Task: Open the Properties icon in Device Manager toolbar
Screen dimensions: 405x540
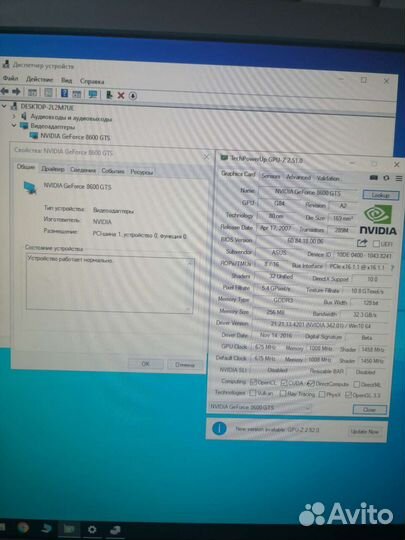Action: (x=49, y=93)
